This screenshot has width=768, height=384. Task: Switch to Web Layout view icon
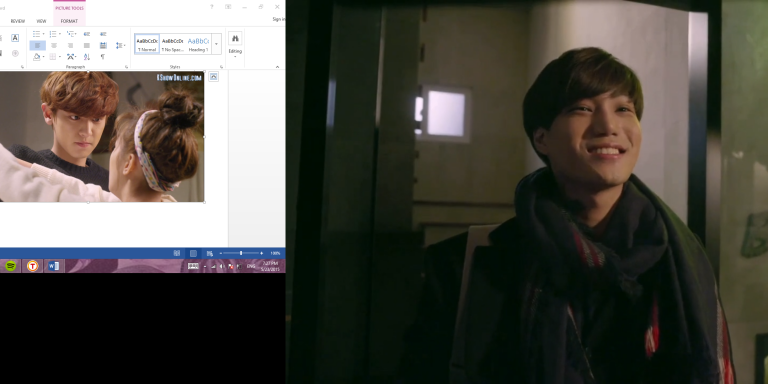(x=209, y=253)
